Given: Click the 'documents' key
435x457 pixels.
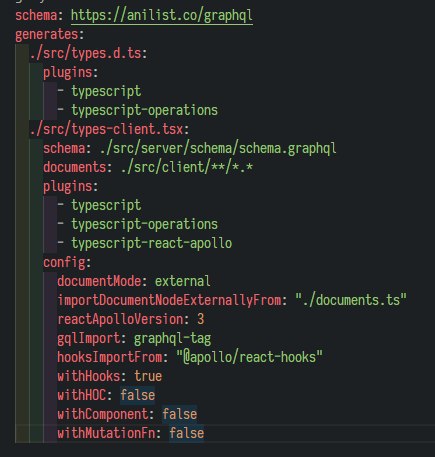Looking at the screenshot, I should tap(75, 167).
